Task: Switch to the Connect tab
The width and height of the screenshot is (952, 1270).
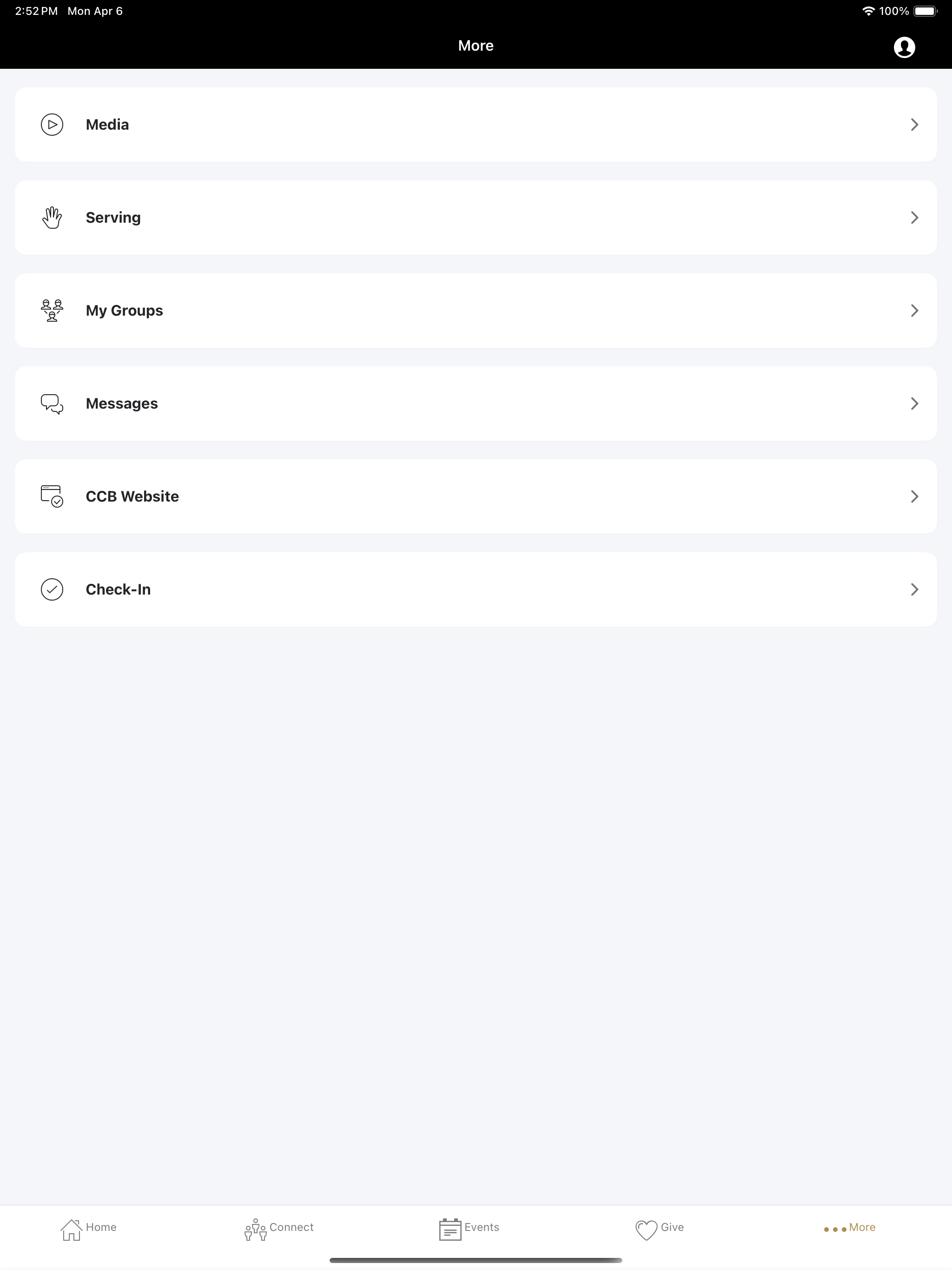Action: [x=279, y=1229]
